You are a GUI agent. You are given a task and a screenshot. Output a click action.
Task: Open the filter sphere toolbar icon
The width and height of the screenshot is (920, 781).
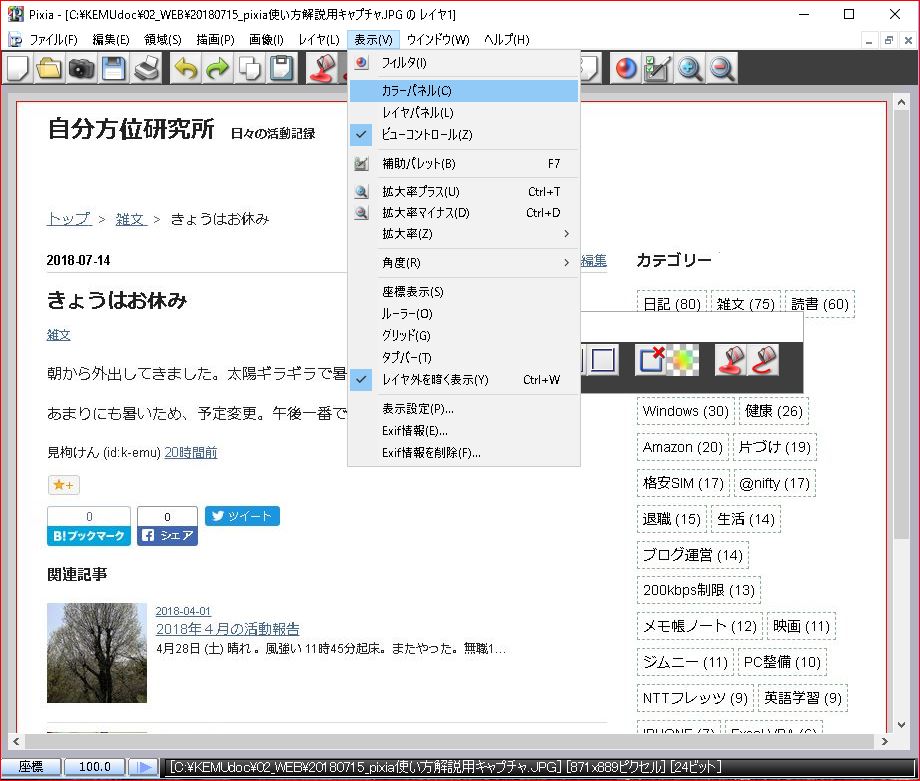[x=626, y=68]
